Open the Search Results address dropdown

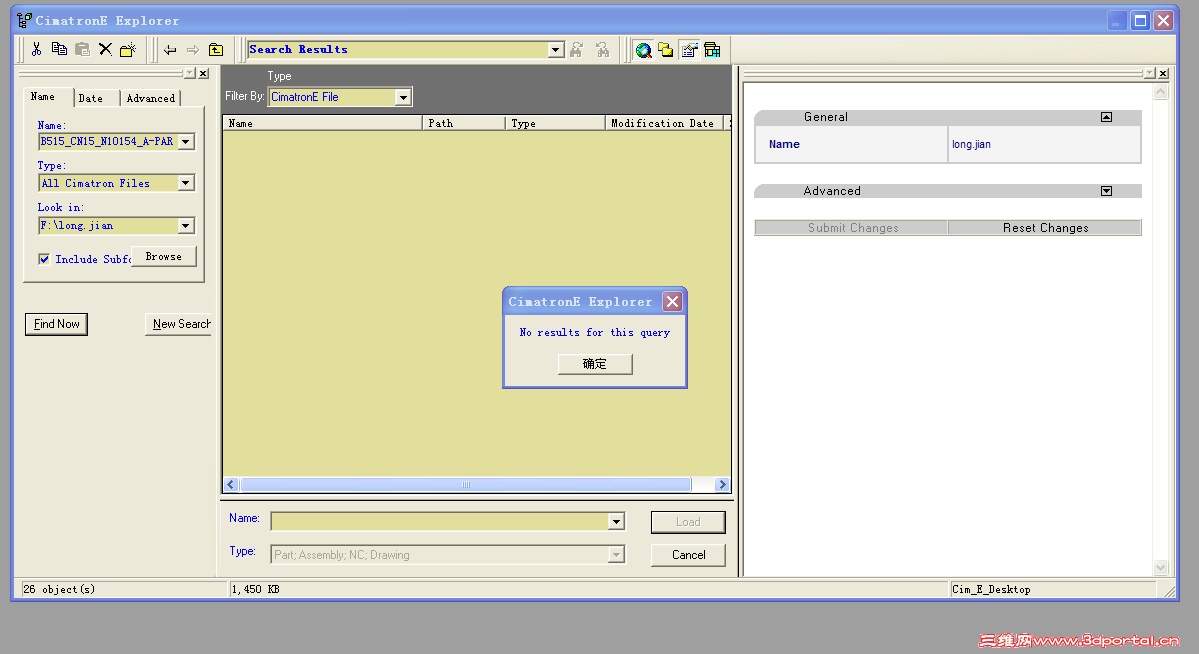coord(556,50)
